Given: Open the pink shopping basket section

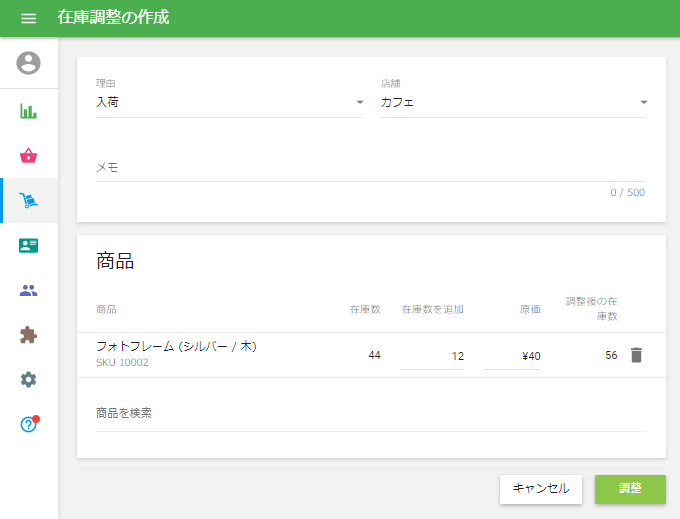Looking at the screenshot, I should (29, 156).
